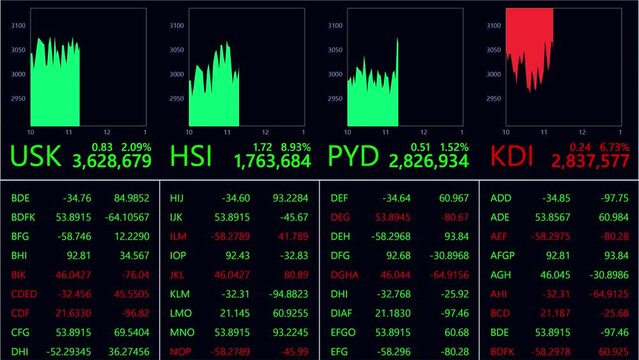Select the ADE ticker symbol
The height and width of the screenshot is (360, 639).
(x=500, y=217)
